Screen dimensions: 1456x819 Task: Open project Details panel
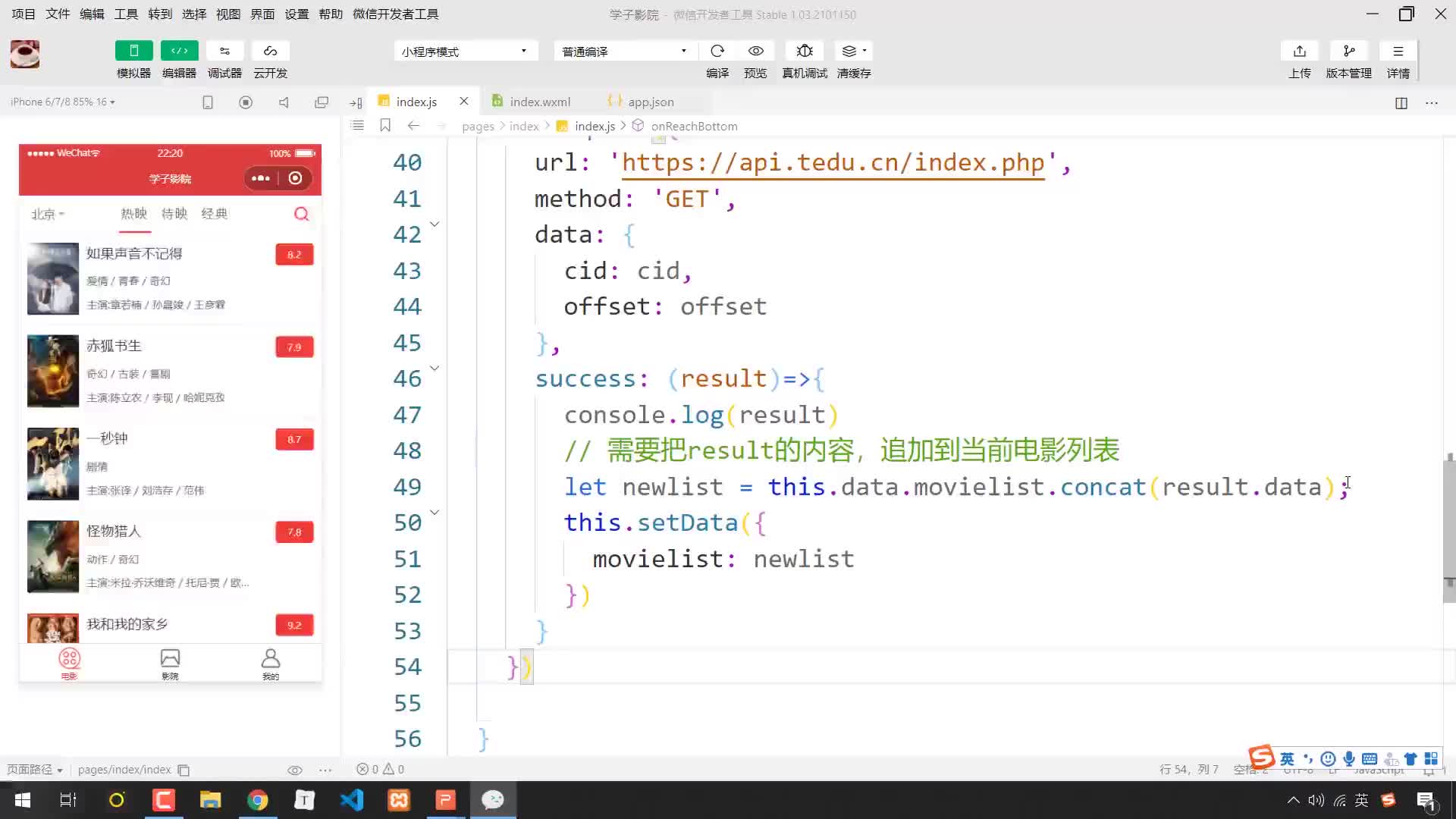coord(1398,51)
